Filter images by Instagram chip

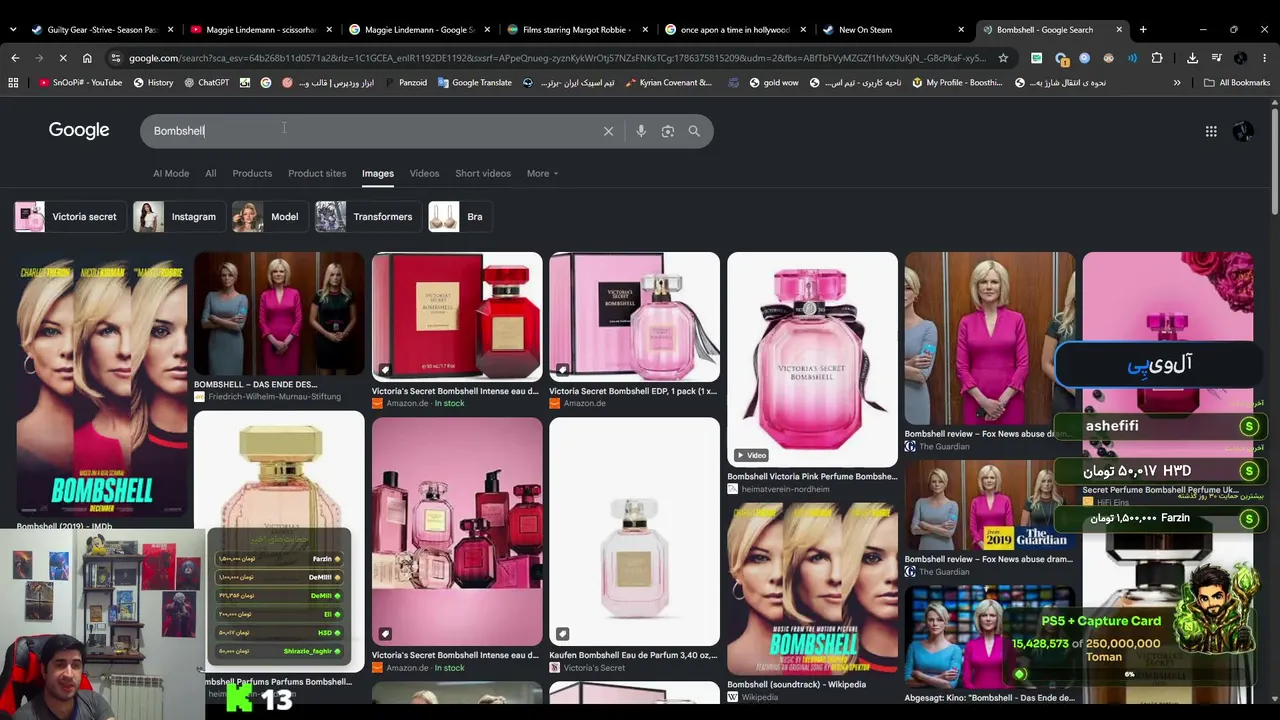[179, 217]
